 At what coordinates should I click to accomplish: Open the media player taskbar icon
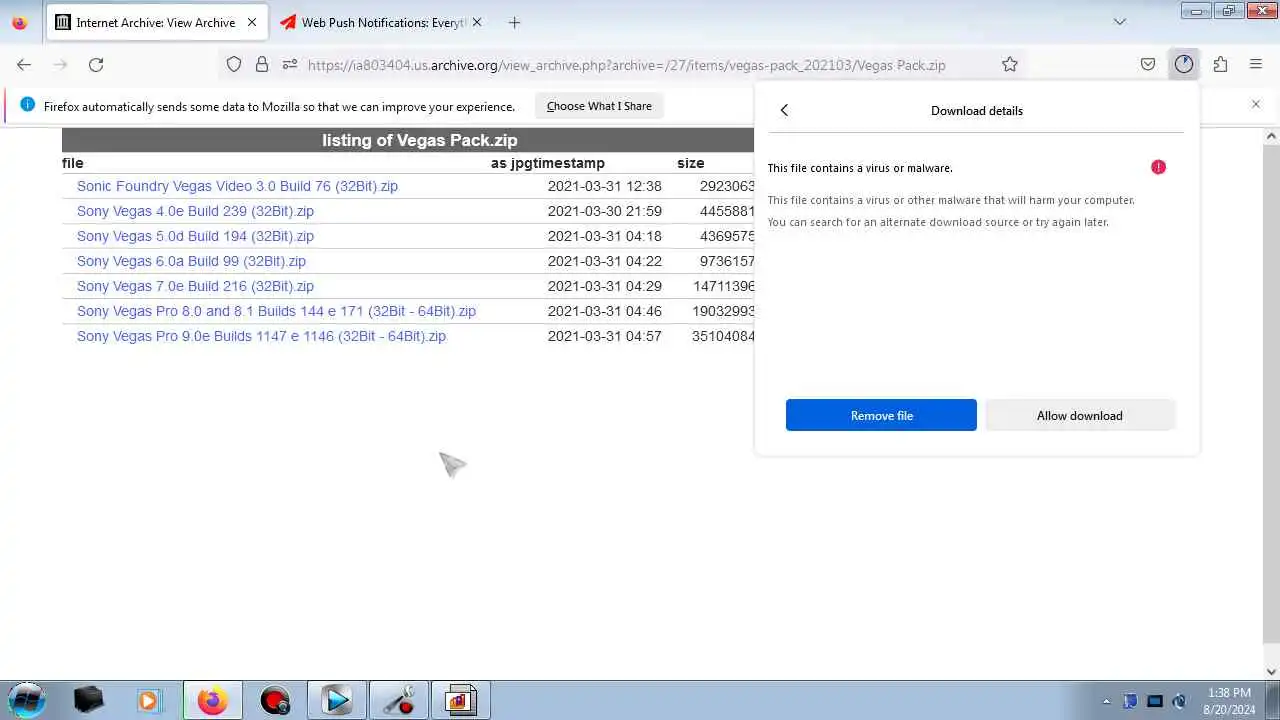point(148,700)
